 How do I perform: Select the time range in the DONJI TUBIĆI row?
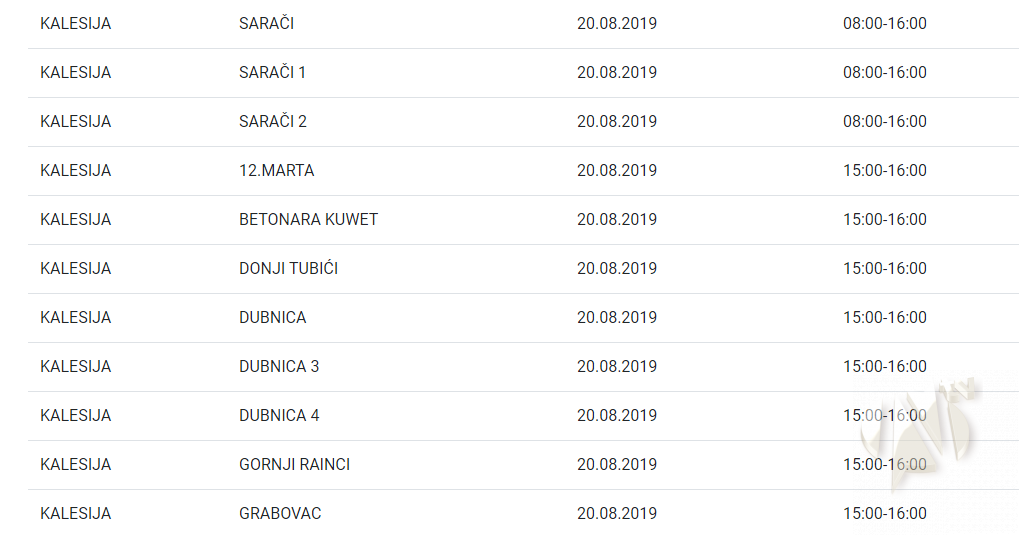tap(884, 269)
